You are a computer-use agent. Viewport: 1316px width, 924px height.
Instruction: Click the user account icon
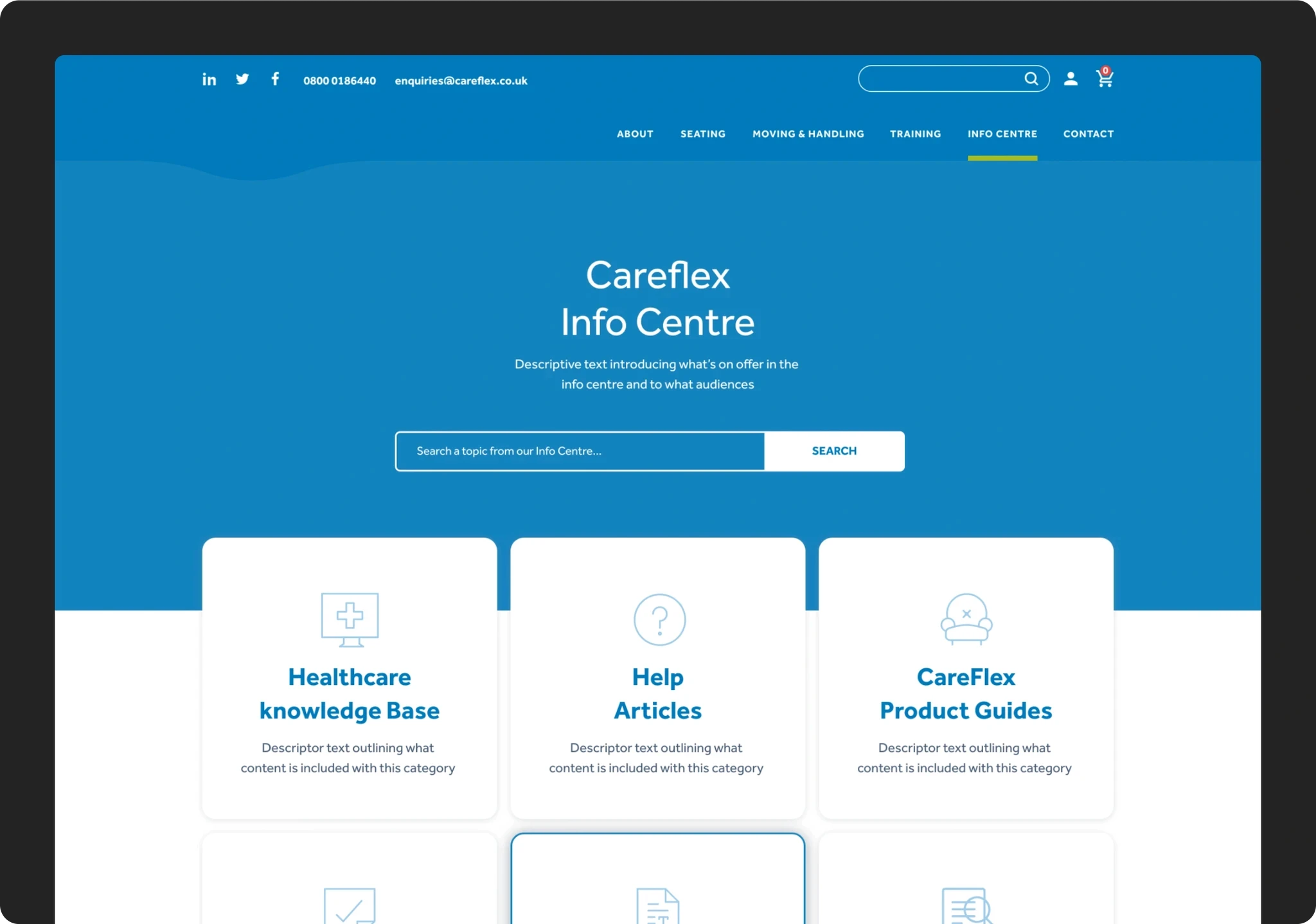click(1071, 78)
